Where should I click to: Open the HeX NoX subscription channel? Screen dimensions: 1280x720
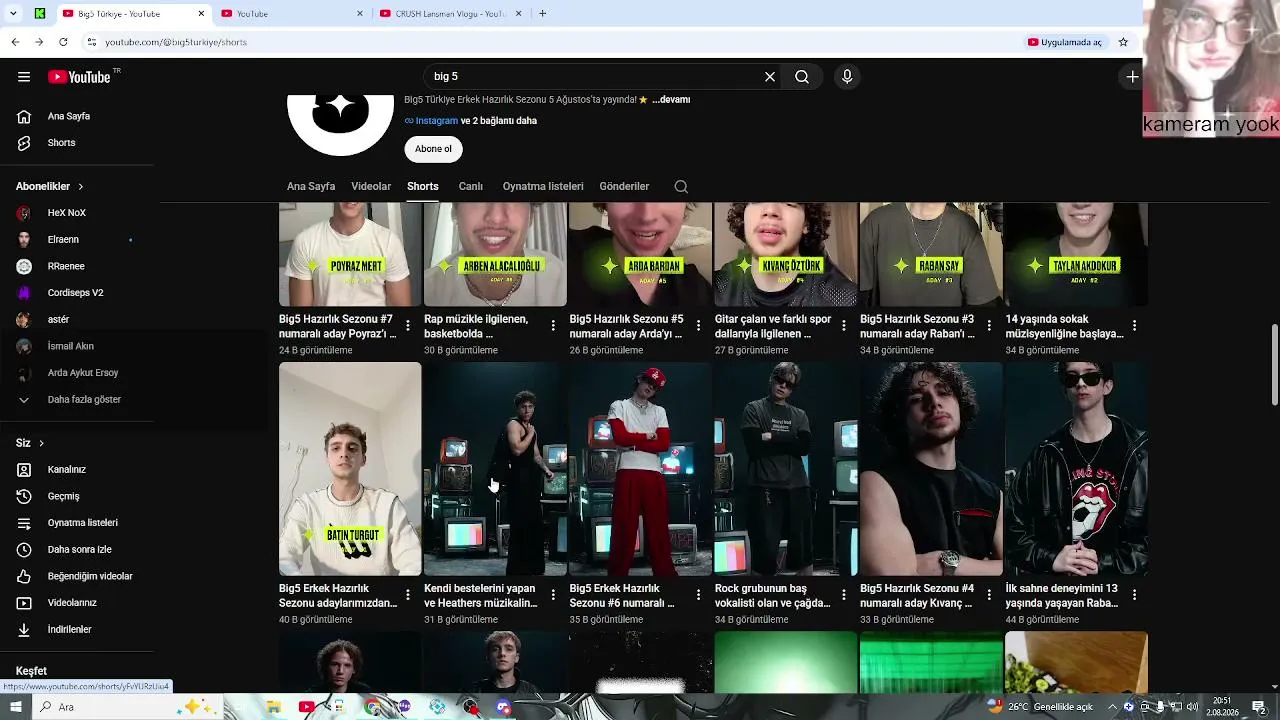pos(67,213)
